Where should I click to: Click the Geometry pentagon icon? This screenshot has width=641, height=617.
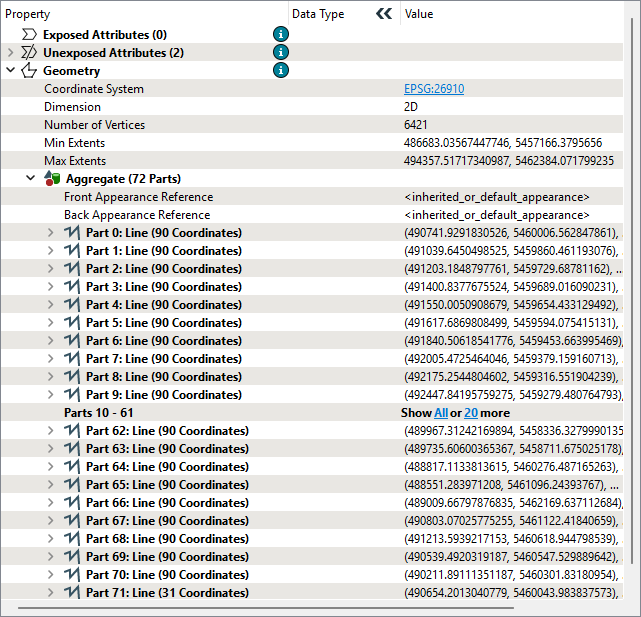point(29,71)
